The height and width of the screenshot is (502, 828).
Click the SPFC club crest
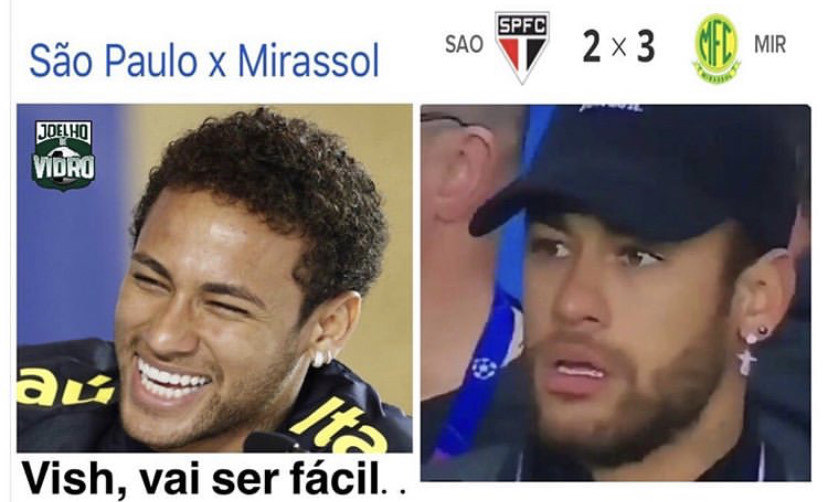tap(522, 48)
